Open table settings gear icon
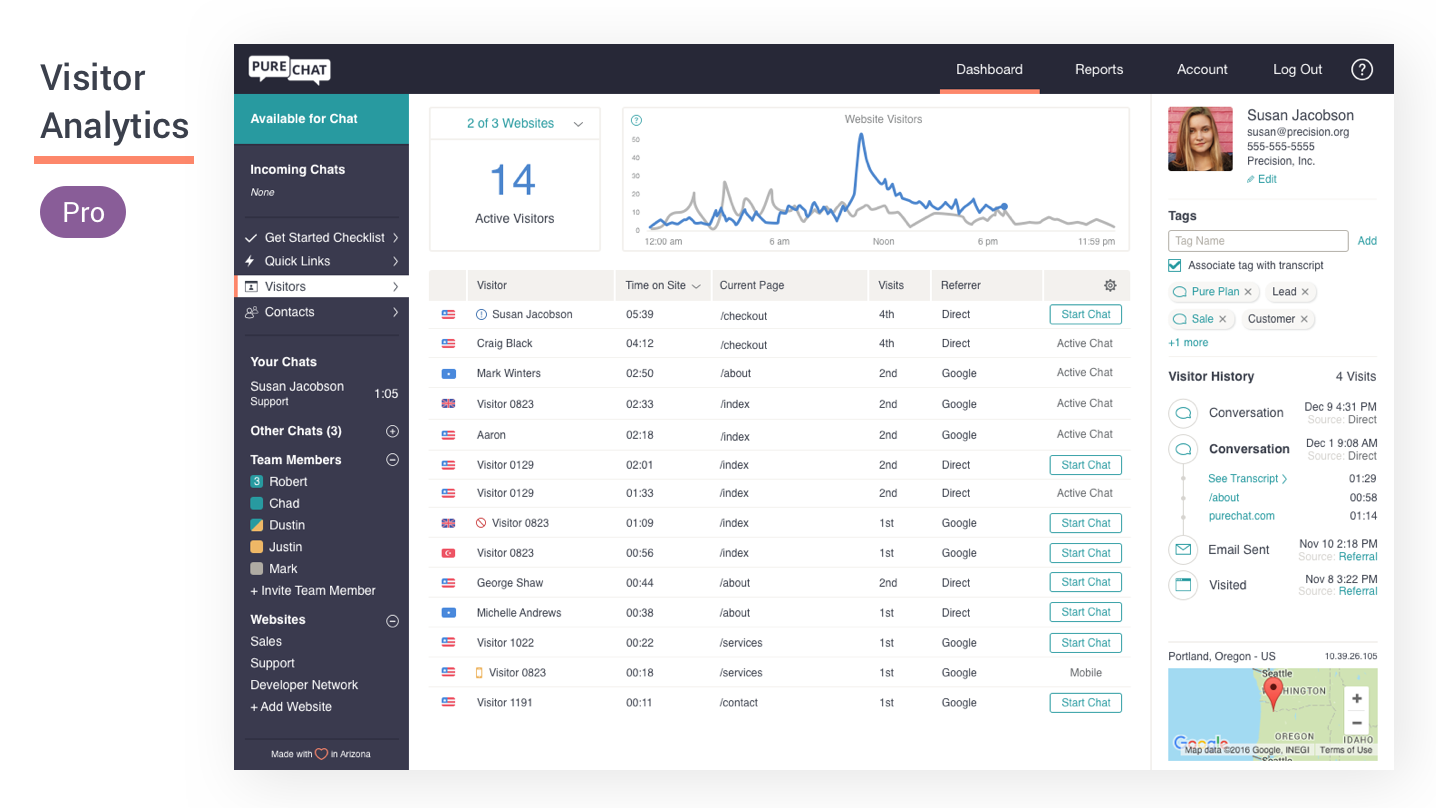Viewport: 1436px width, 808px height. point(1110,286)
